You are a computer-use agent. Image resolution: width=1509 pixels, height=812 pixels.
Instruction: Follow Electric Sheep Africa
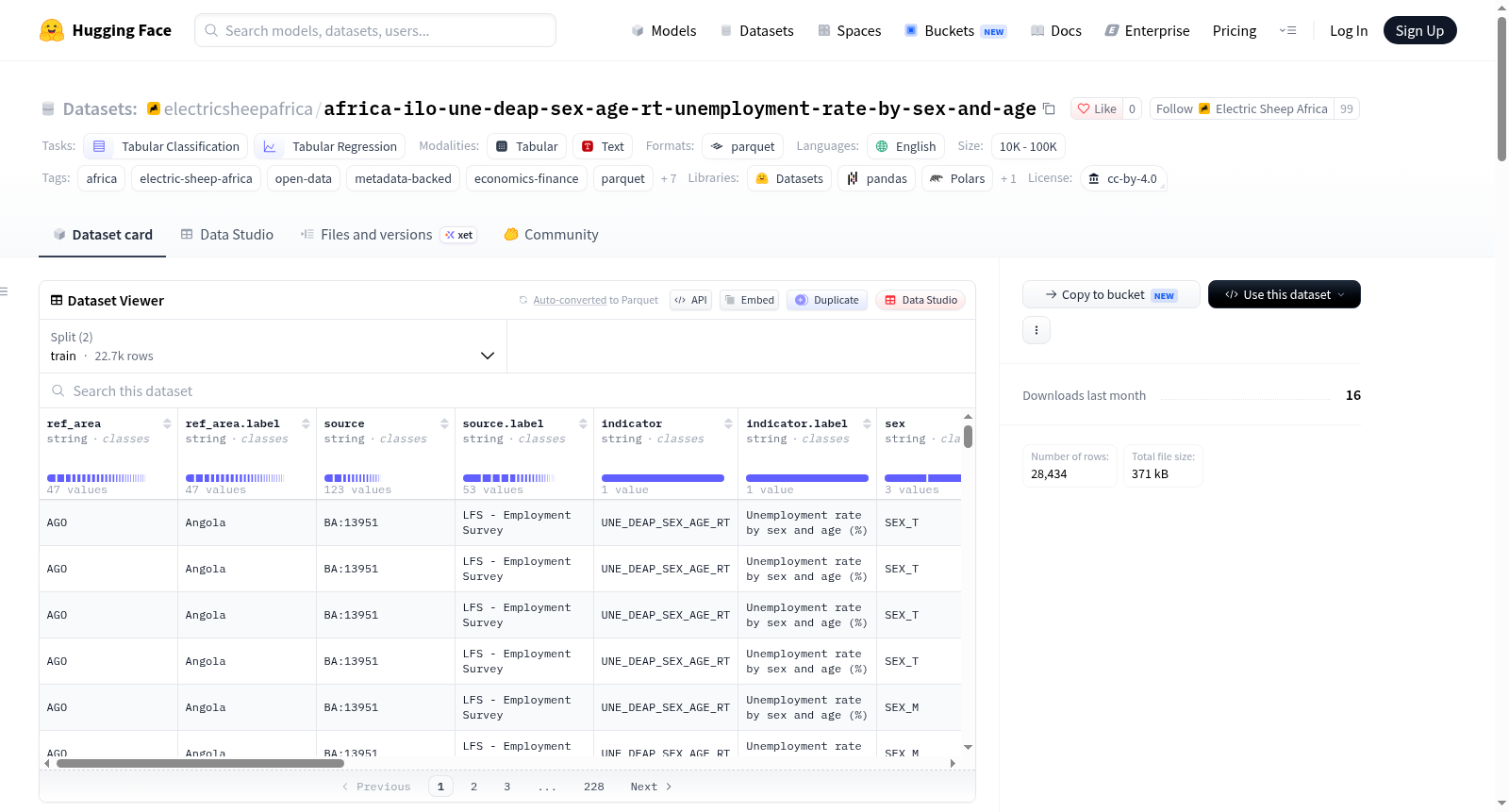coord(1241,108)
